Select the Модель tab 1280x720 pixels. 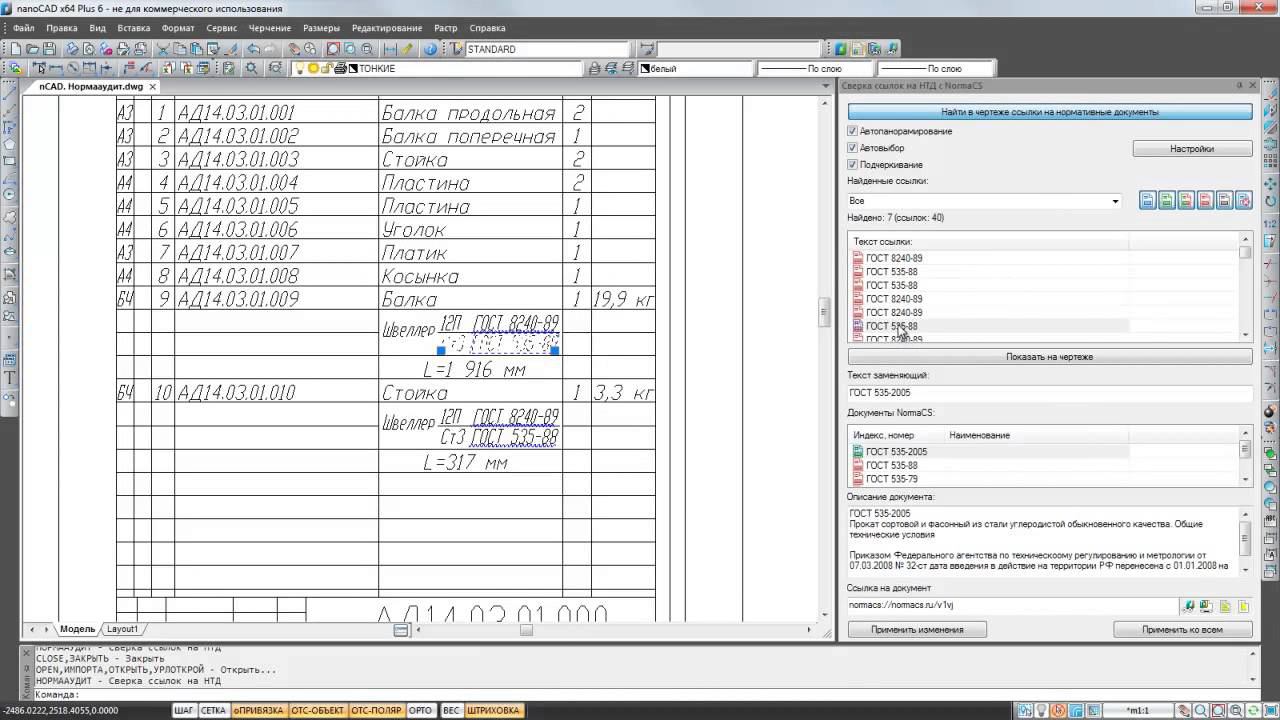tap(77, 629)
